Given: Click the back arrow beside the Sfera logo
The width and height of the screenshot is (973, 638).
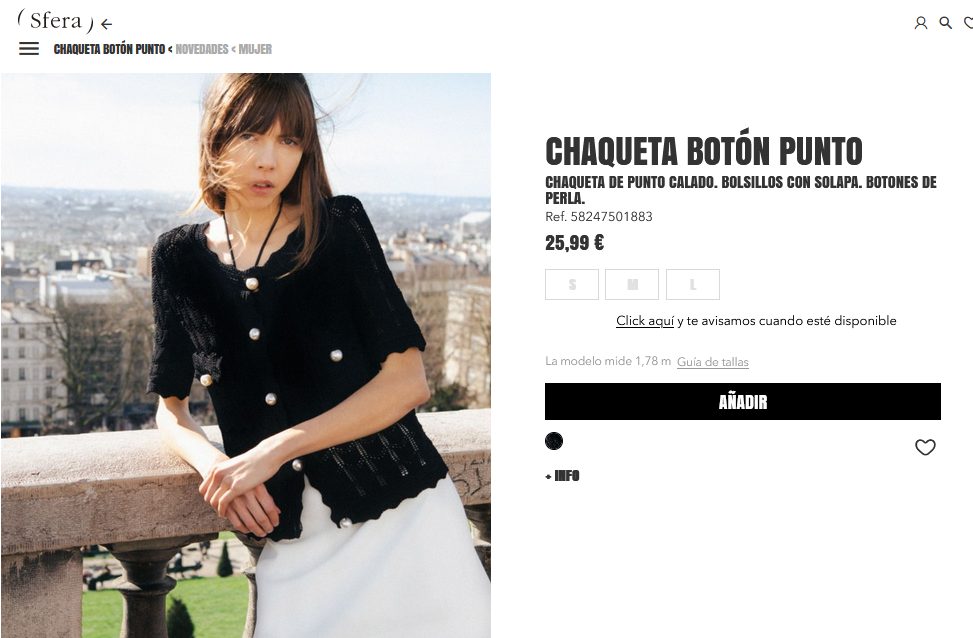Looking at the screenshot, I should [107, 24].
